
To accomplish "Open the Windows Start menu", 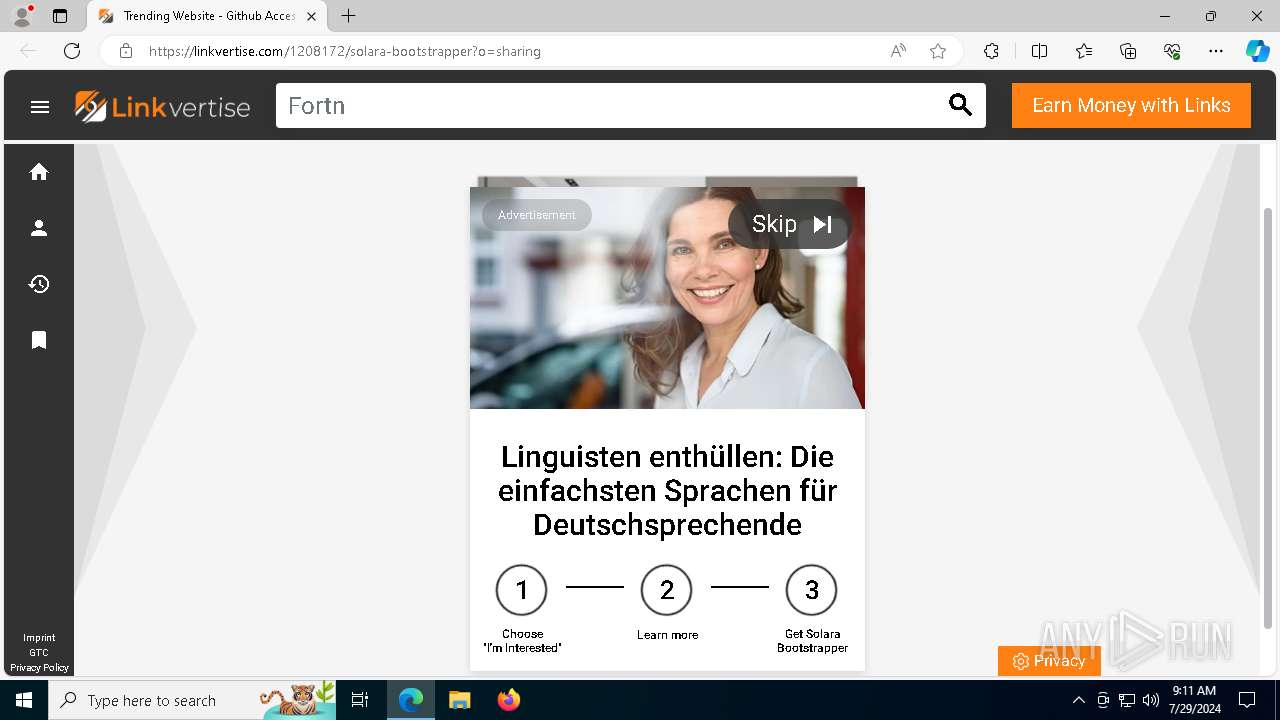I will (x=24, y=700).
